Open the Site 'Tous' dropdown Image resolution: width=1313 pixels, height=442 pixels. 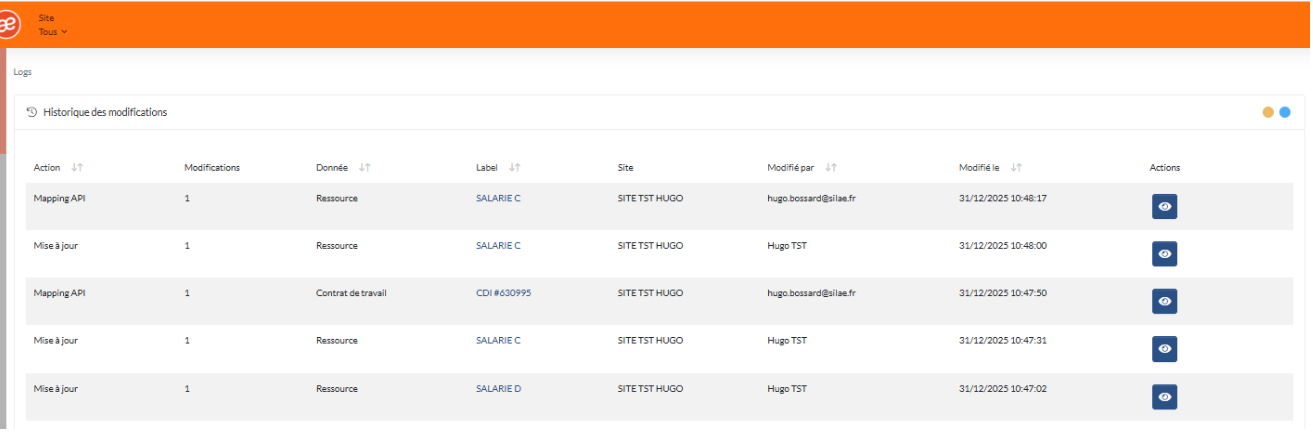[52, 32]
